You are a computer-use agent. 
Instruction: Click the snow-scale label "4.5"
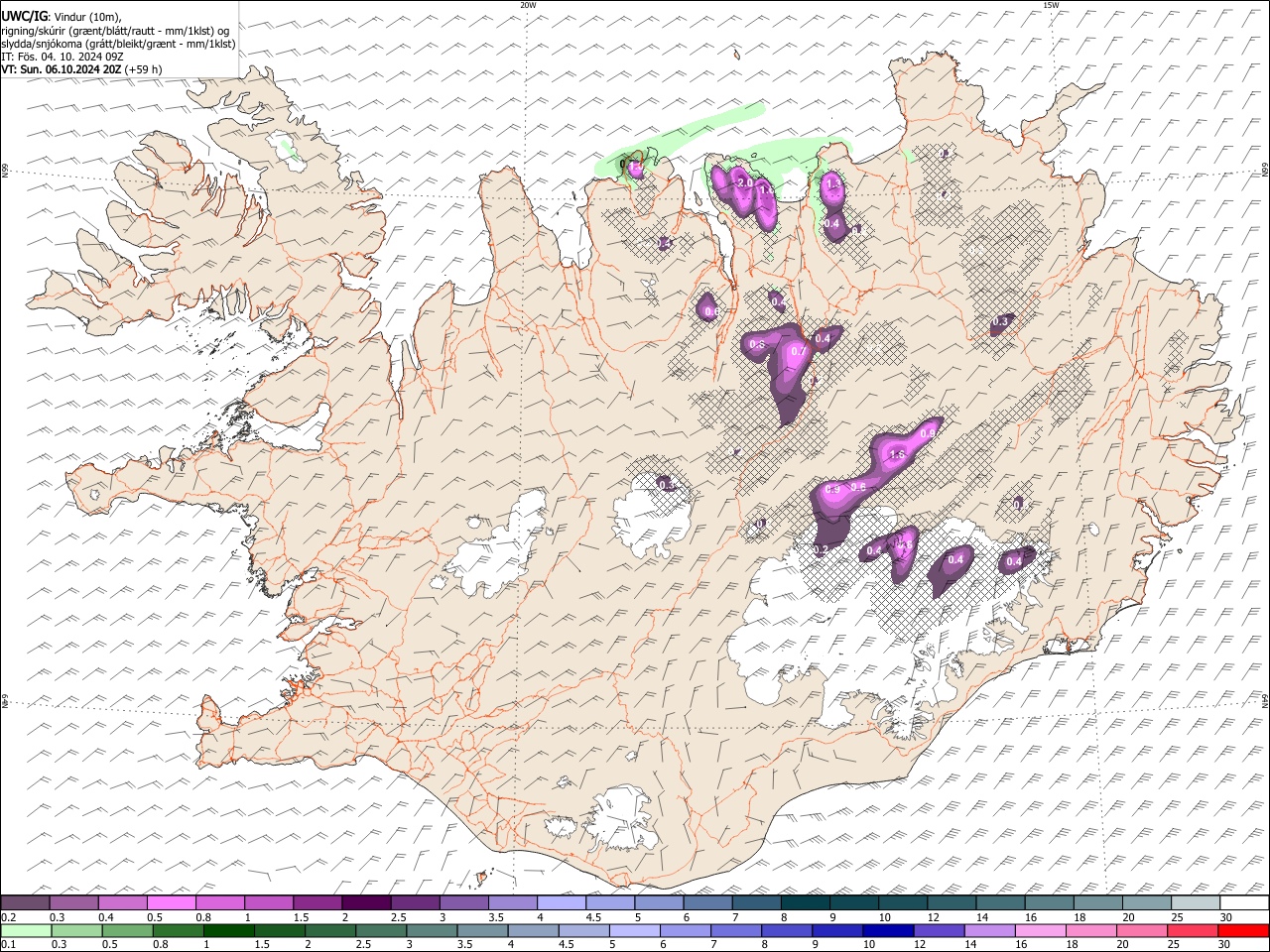click(x=594, y=917)
